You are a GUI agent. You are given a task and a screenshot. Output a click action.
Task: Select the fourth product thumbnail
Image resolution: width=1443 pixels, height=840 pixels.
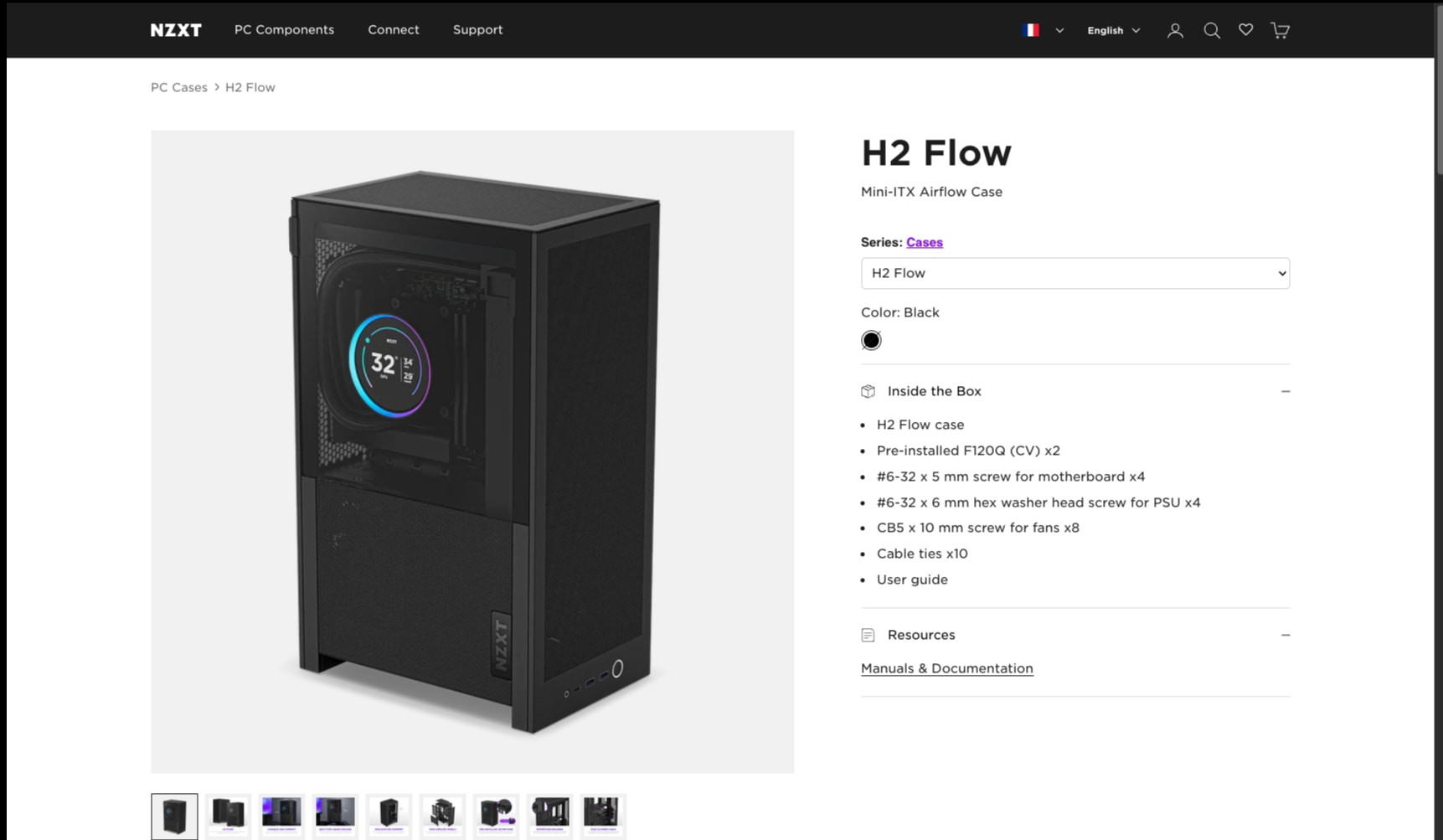coord(335,817)
